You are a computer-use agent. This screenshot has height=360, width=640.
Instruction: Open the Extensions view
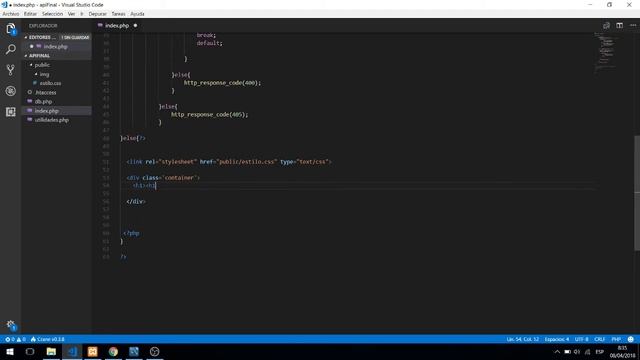[x=11, y=112]
